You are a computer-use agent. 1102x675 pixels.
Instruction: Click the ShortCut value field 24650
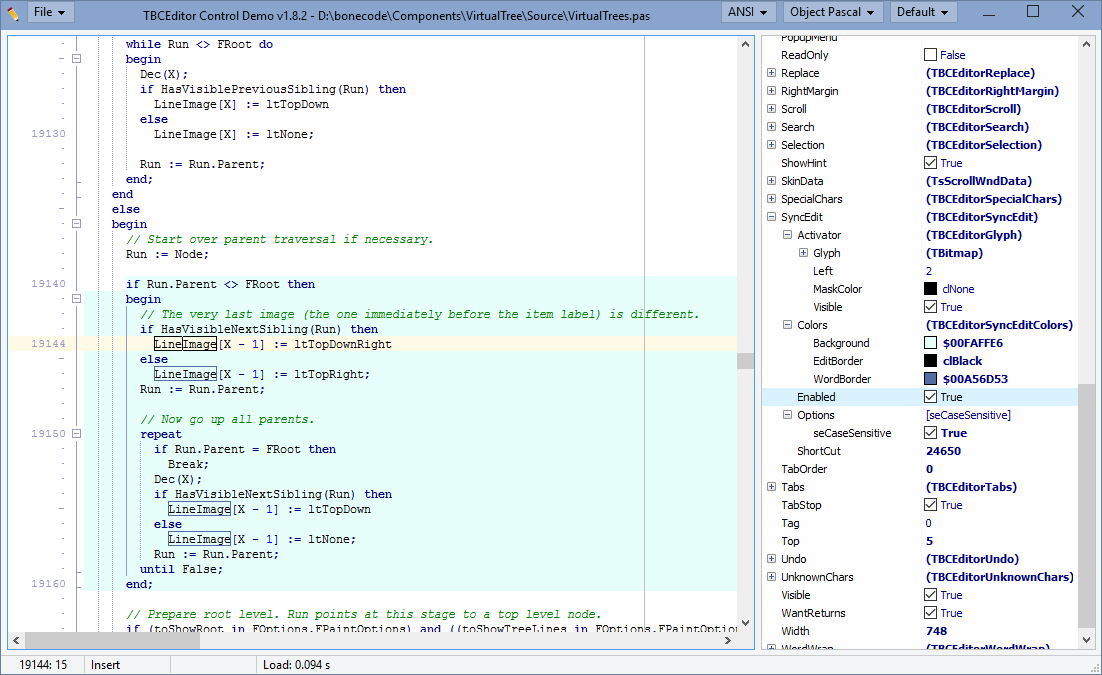point(943,451)
